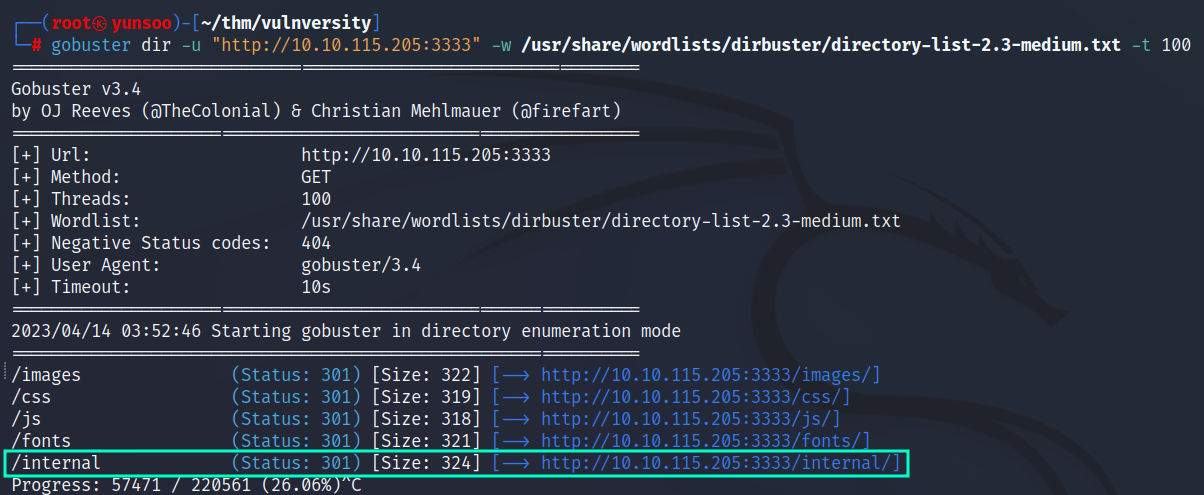Click the User Agent value gobuster/3.4
This screenshot has width=1204, height=495.
(361, 264)
